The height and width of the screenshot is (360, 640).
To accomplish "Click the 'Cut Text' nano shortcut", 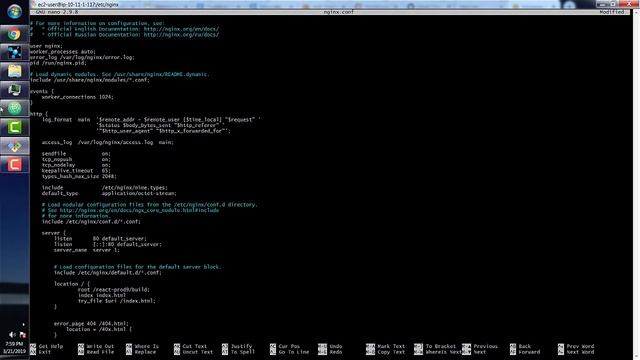I will click(x=194, y=346).
